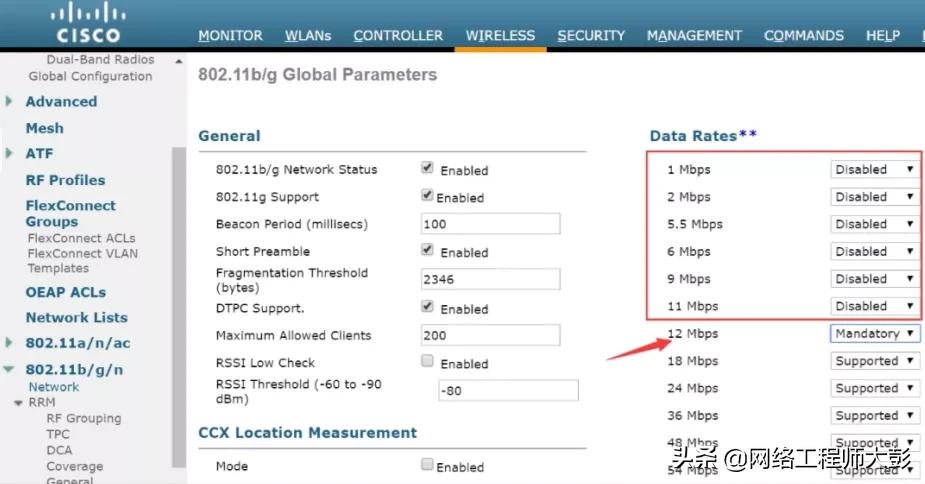Open the MONITOR menu
Screen dimensions: 925x484
point(230,35)
